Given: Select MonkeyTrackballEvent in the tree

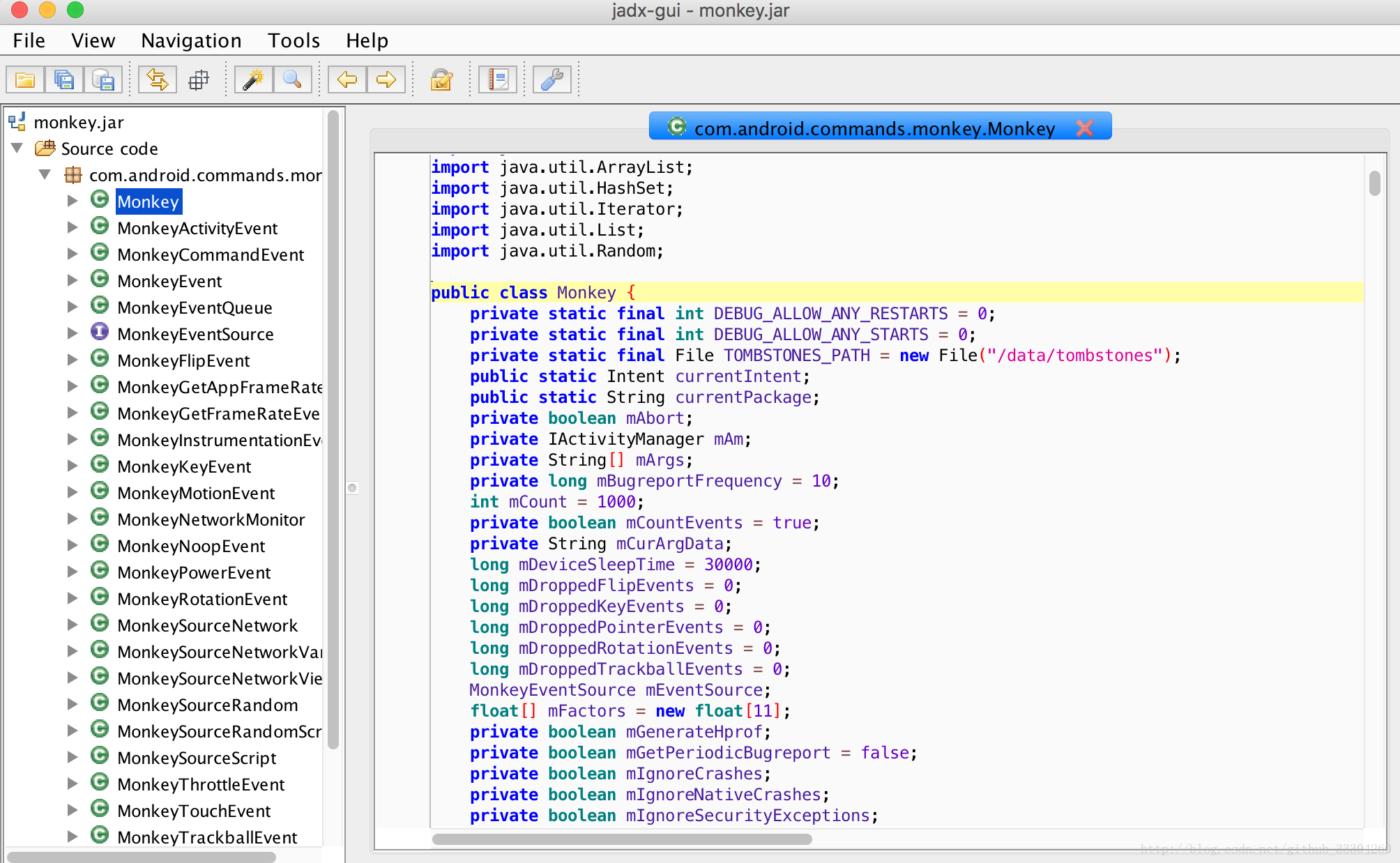Looking at the screenshot, I should pos(207,837).
